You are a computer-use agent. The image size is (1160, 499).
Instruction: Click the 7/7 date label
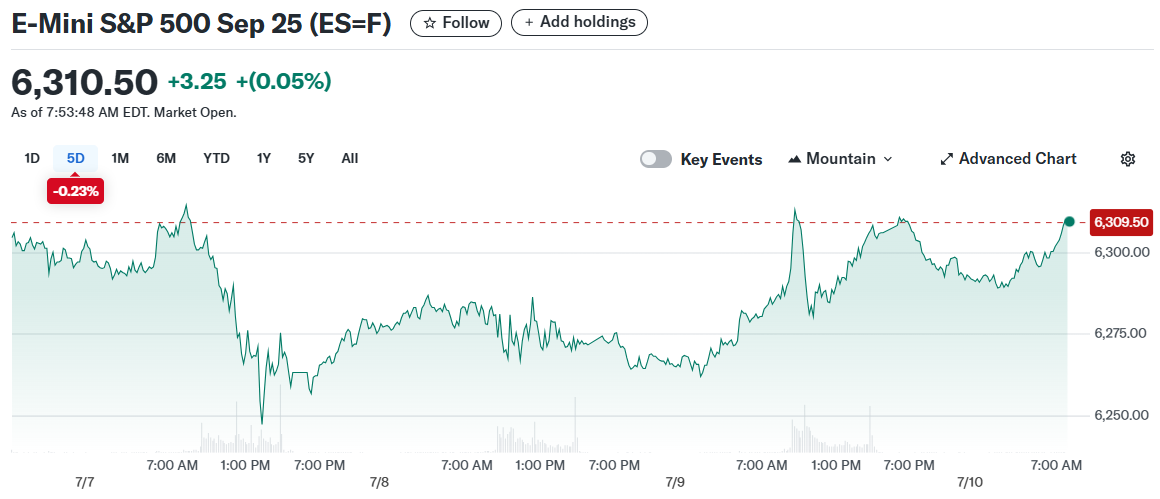[85, 483]
